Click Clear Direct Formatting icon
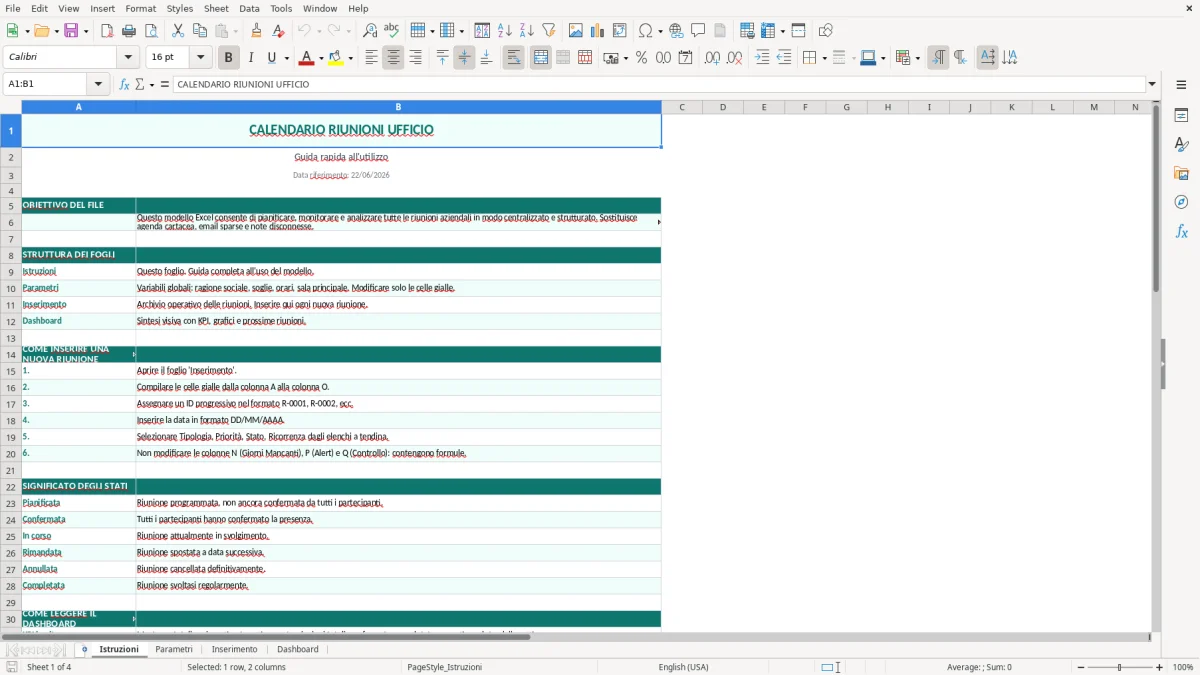Viewport: 1200px width, 675px height. pos(276,31)
